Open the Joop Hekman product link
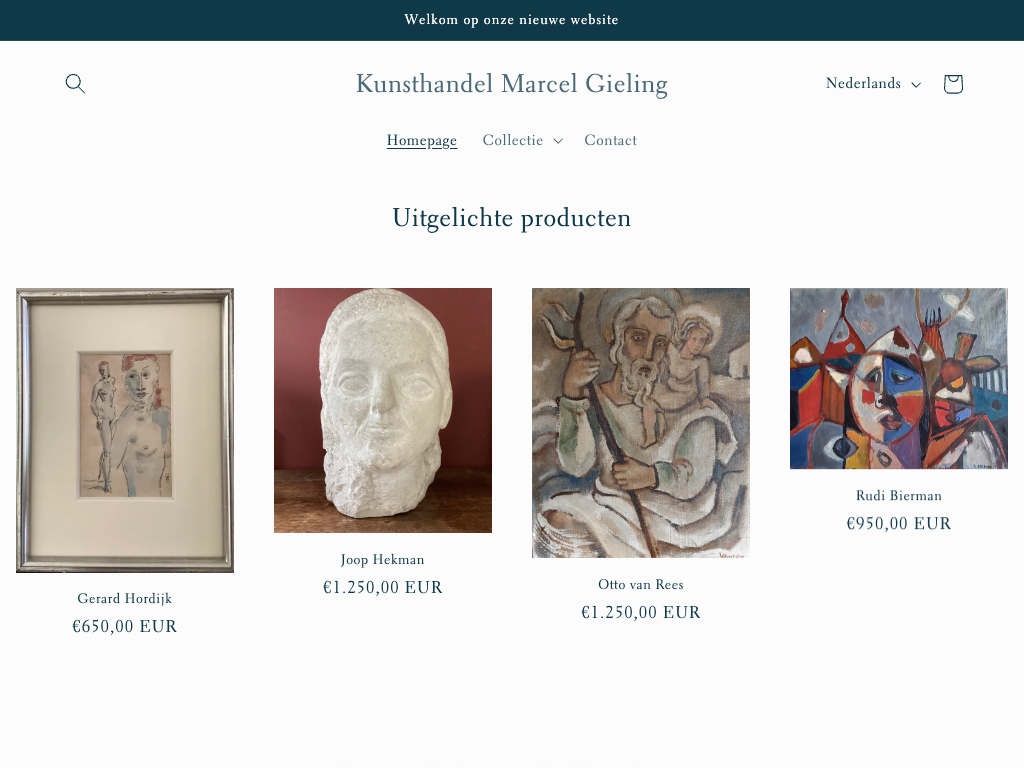1024x768 pixels. click(383, 560)
